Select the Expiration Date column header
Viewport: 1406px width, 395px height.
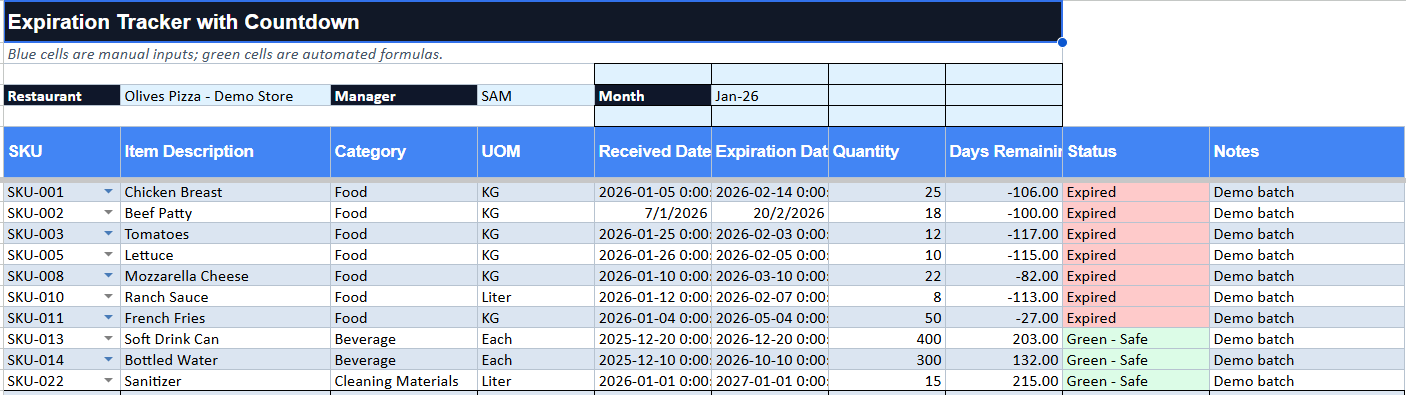(770, 152)
